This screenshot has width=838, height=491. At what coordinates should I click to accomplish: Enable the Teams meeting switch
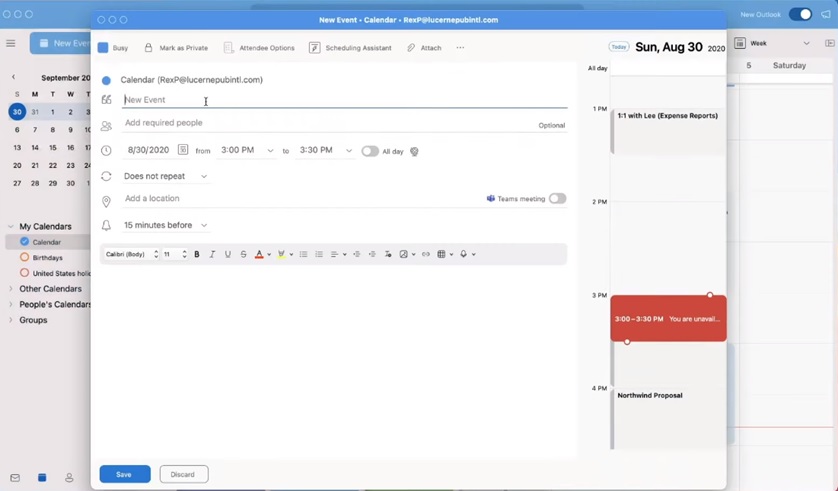557,199
